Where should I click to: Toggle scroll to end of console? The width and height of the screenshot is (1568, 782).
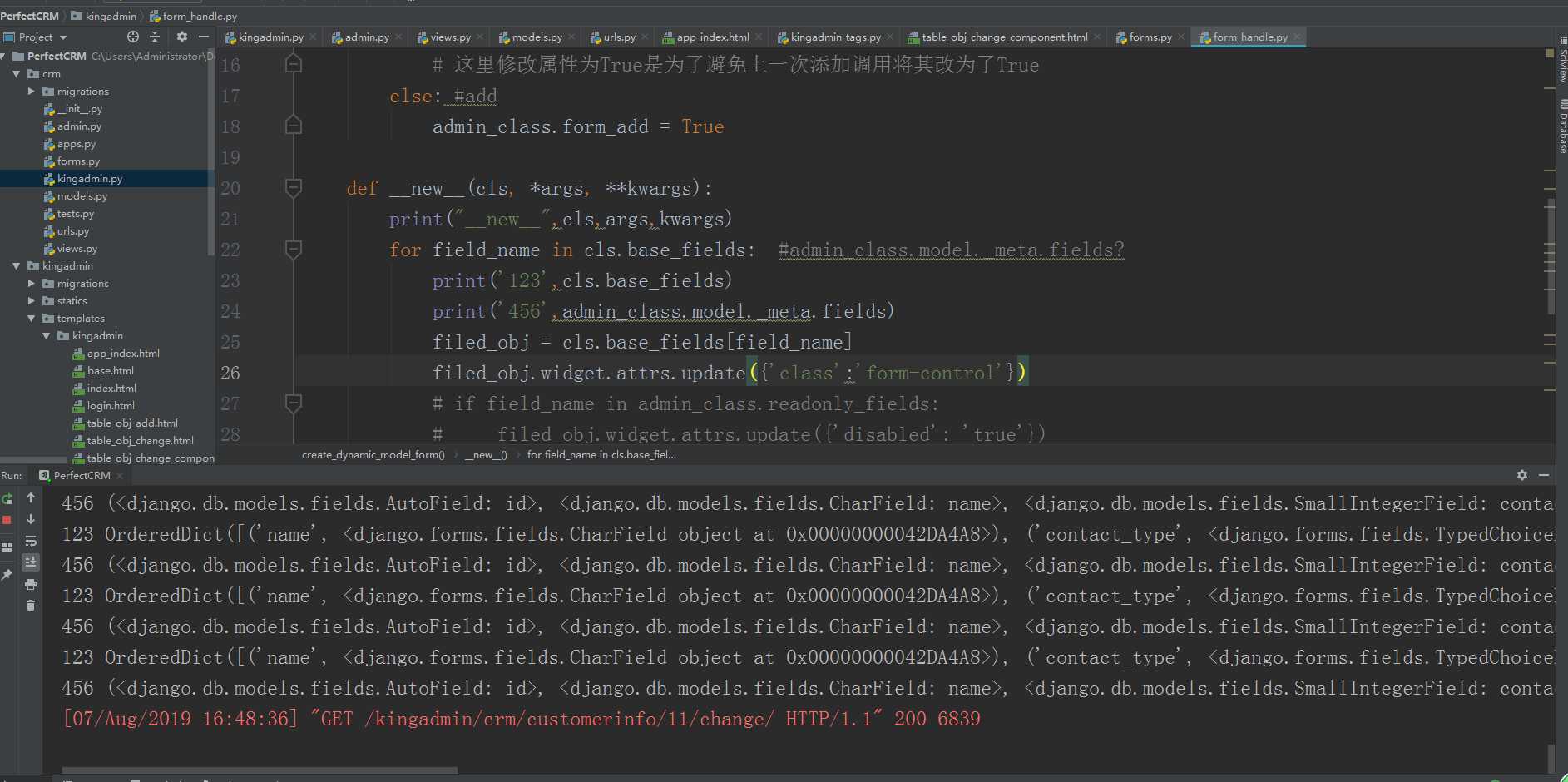(31, 562)
